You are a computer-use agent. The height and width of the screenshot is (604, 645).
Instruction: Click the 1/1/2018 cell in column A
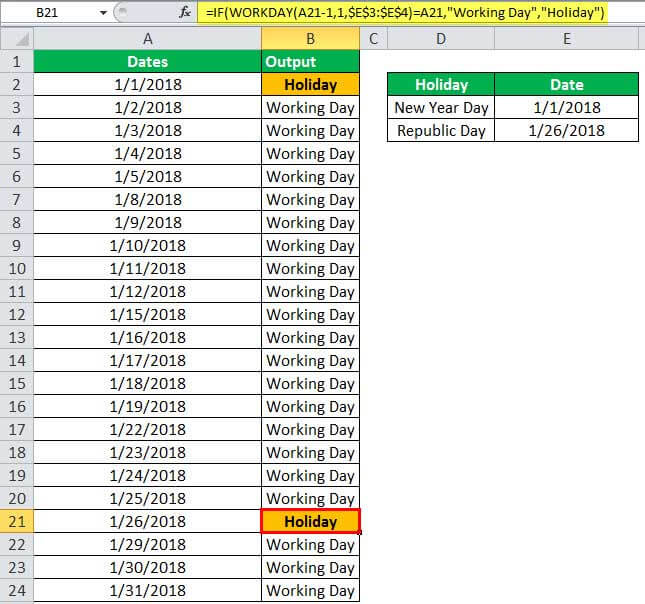147,85
